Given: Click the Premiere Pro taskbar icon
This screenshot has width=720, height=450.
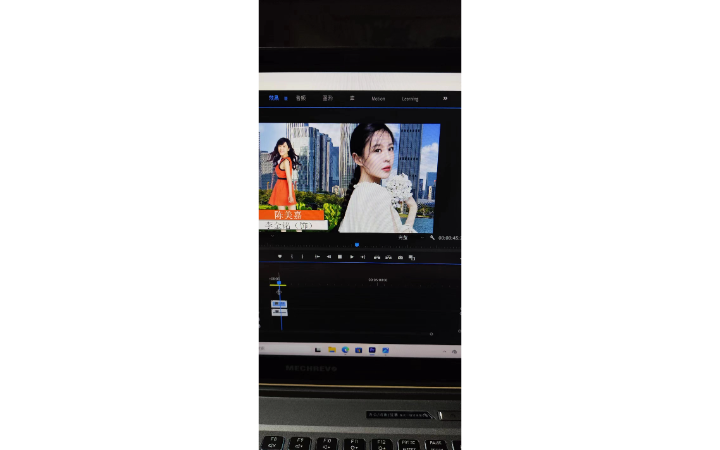Looking at the screenshot, I should (x=372, y=350).
